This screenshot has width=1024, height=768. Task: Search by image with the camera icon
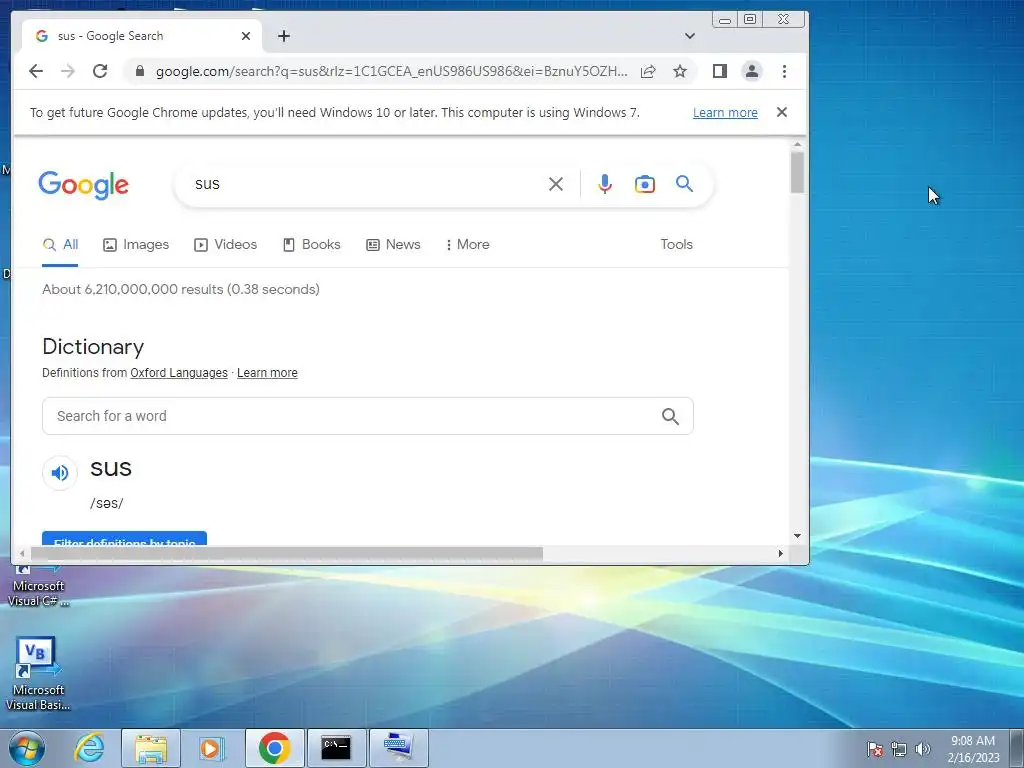point(645,184)
